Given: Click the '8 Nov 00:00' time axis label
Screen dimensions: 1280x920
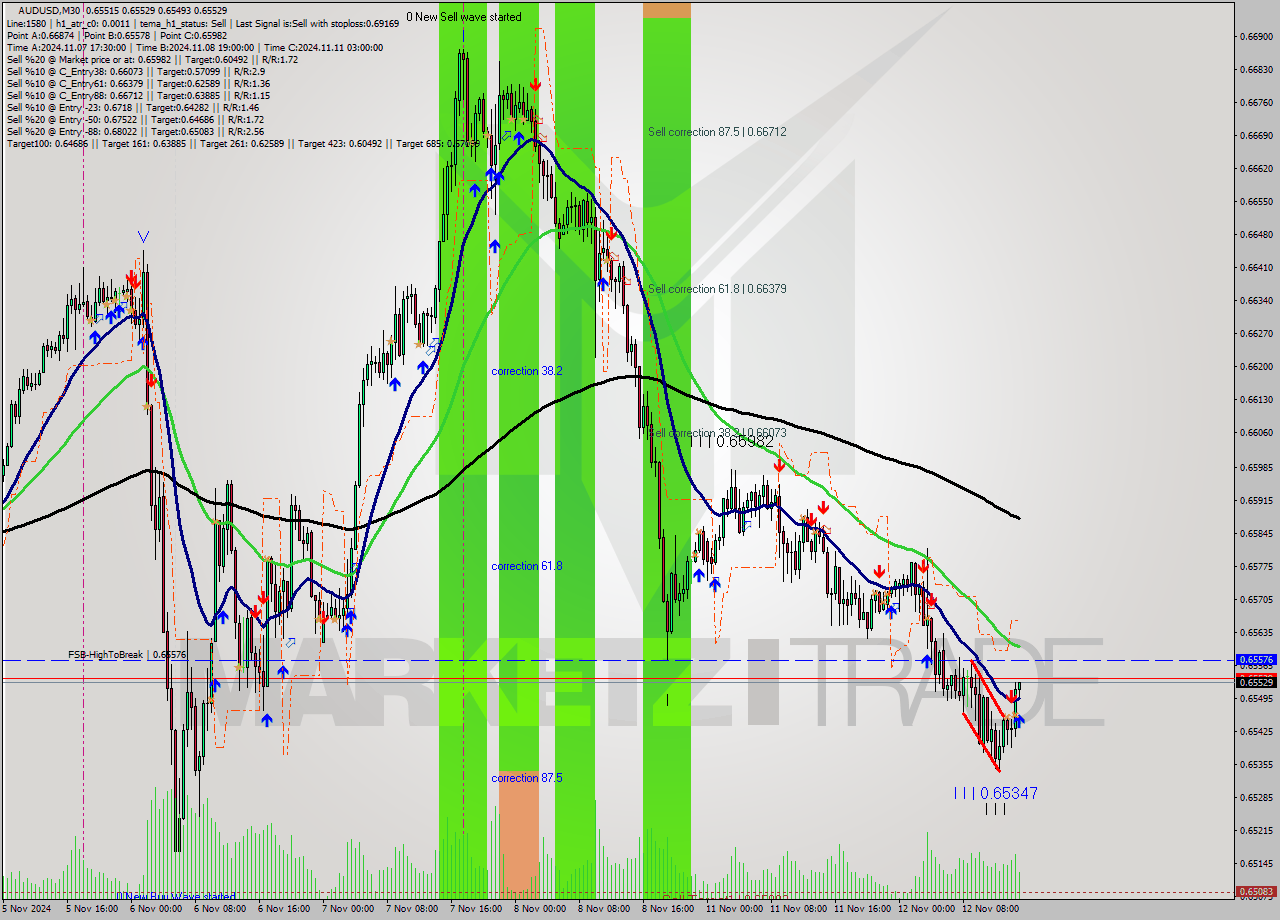Looking at the screenshot, I should [x=540, y=909].
